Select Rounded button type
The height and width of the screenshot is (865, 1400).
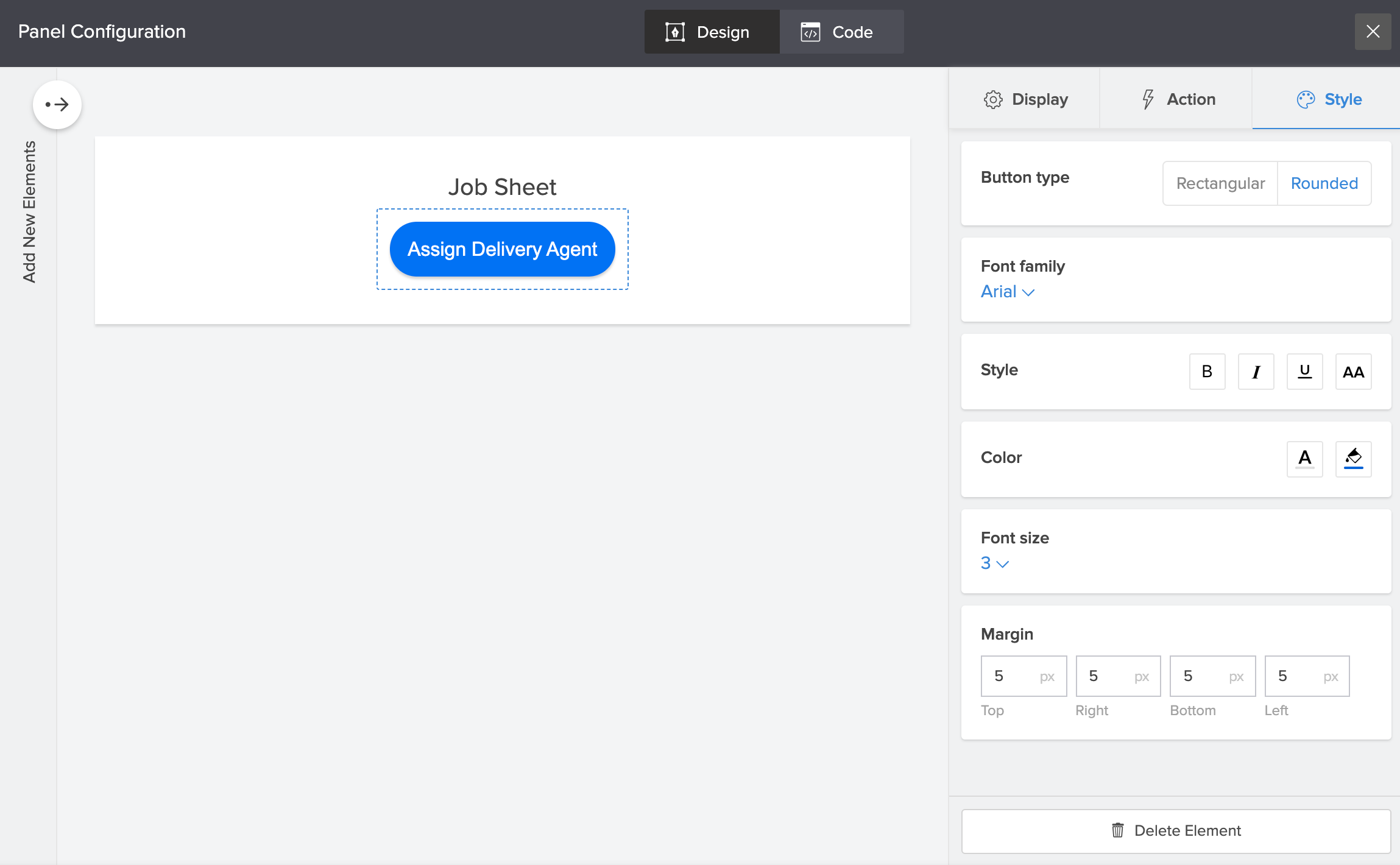pos(1324,183)
